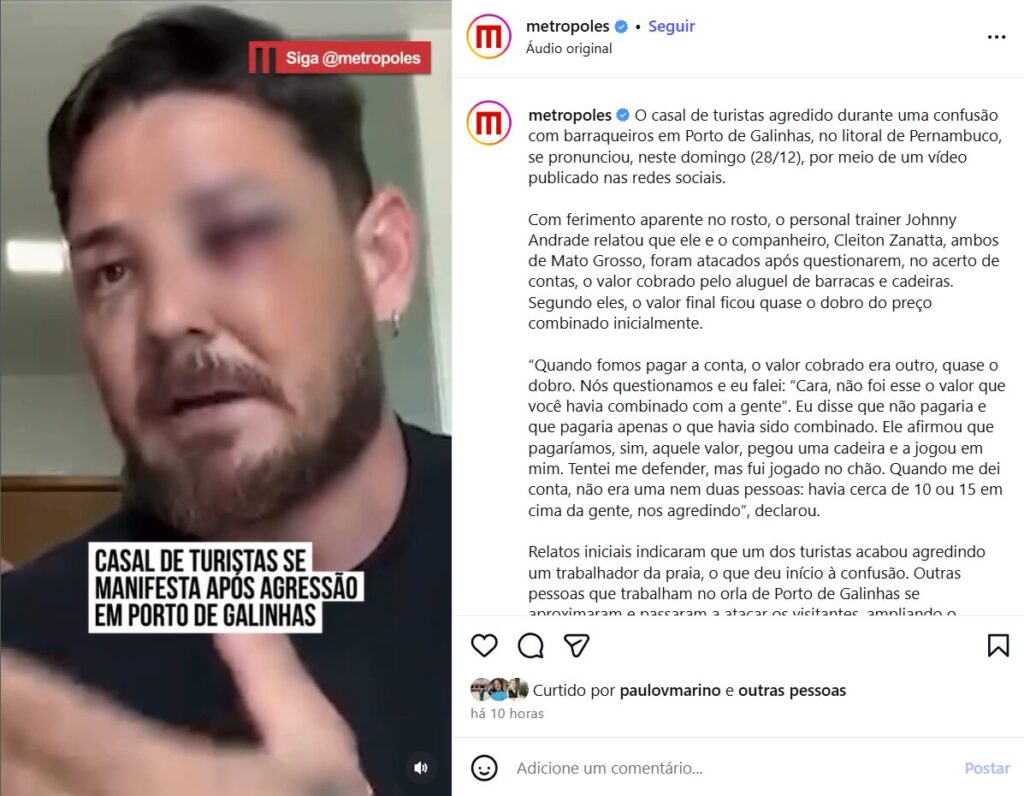This screenshot has width=1024, height=796.
Task: Click metropoles profile avatar in header
Action: pyautogui.click(x=488, y=36)
